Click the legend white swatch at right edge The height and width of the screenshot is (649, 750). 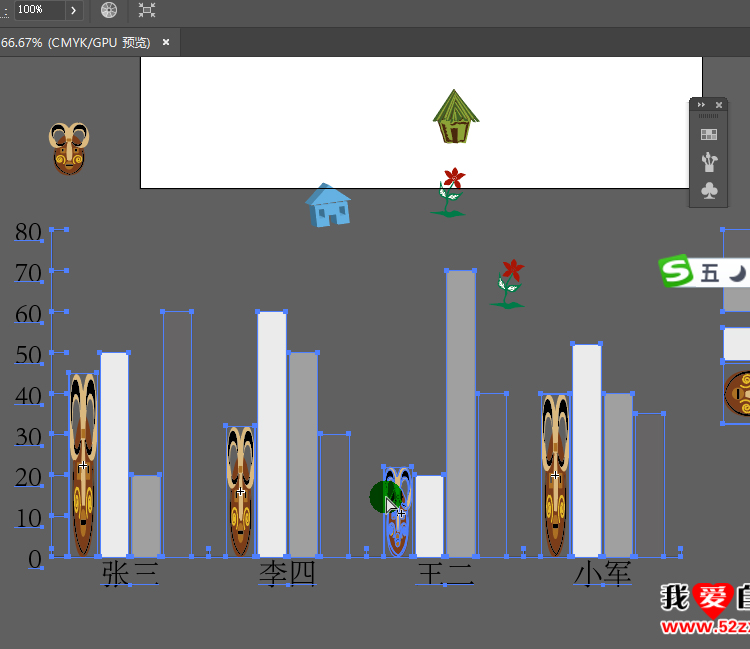(737, 344)
